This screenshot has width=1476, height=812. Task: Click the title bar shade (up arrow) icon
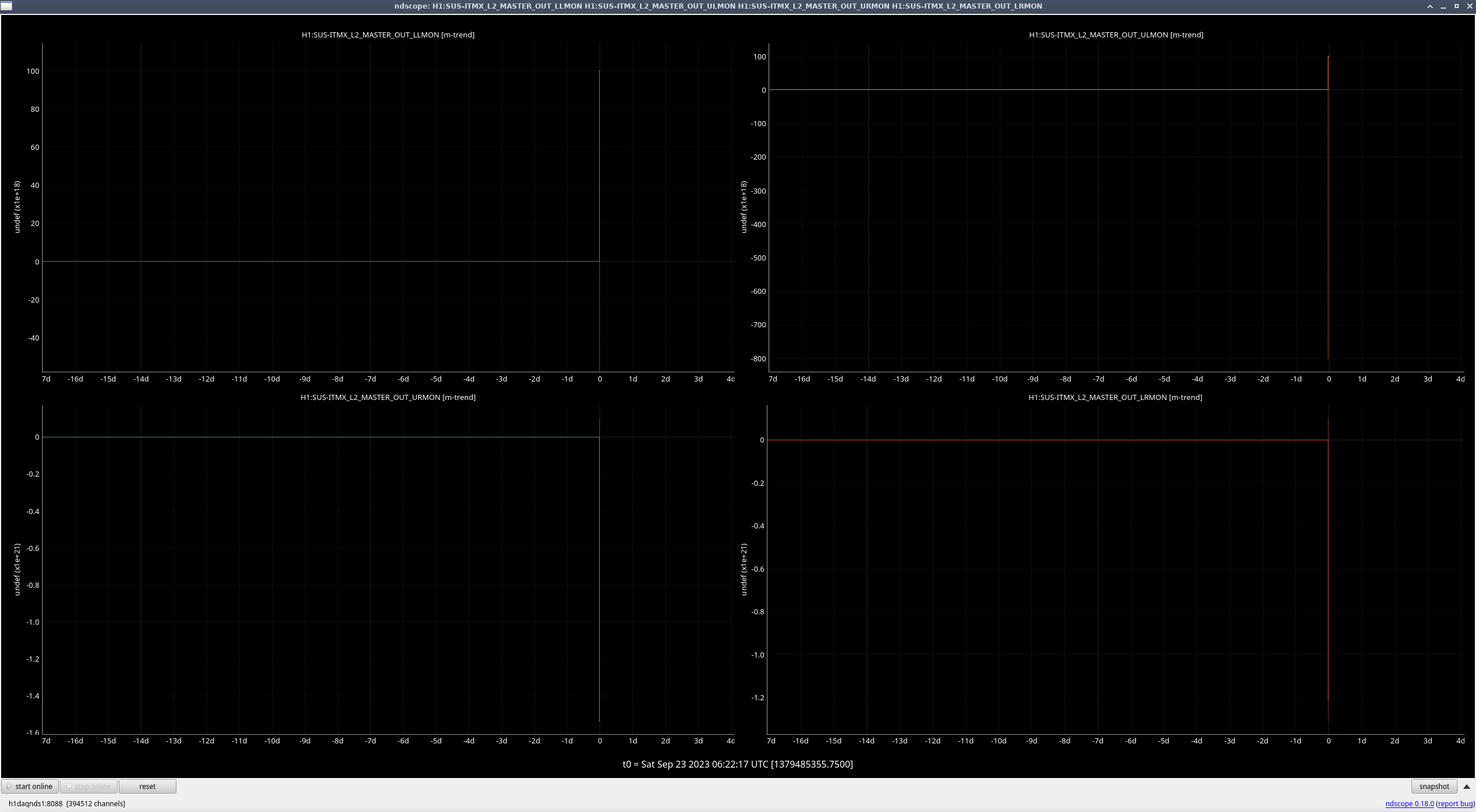[1430, 6]
